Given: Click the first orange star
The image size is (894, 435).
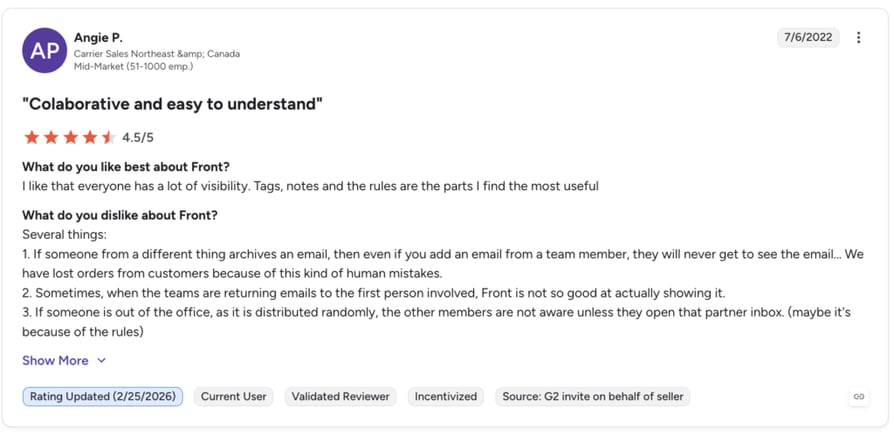Looking at the screenshot, I should (31, 137).
